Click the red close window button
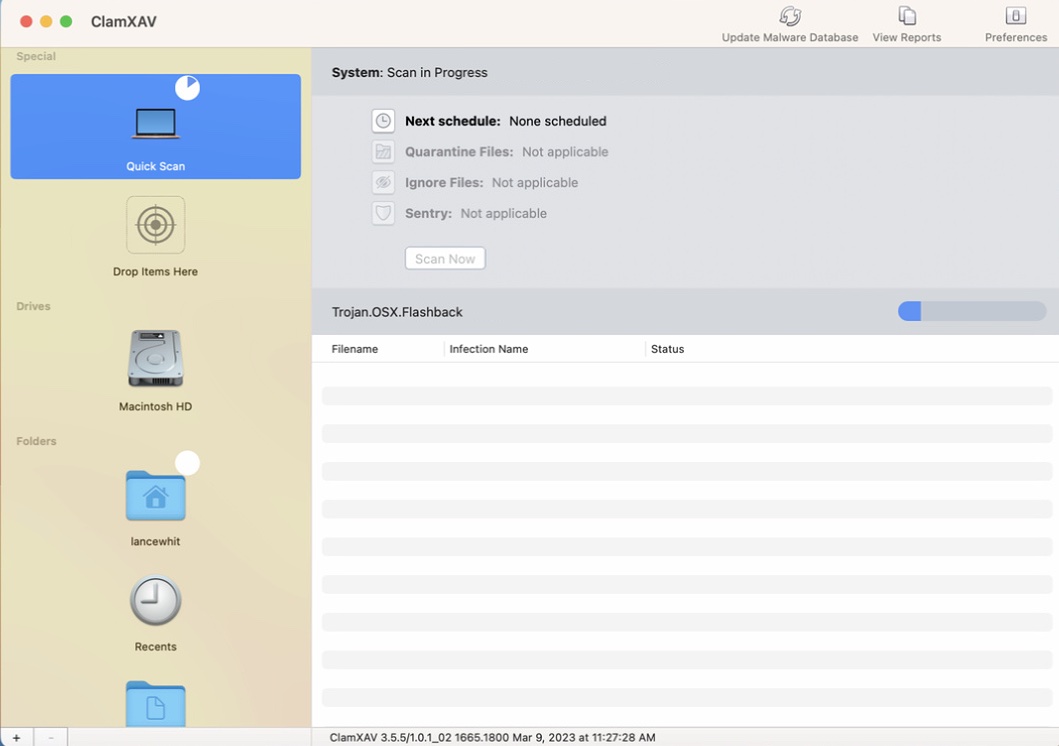Image resolution: width=1059 pixels, height=746 pixels. [x=26, y=21]
